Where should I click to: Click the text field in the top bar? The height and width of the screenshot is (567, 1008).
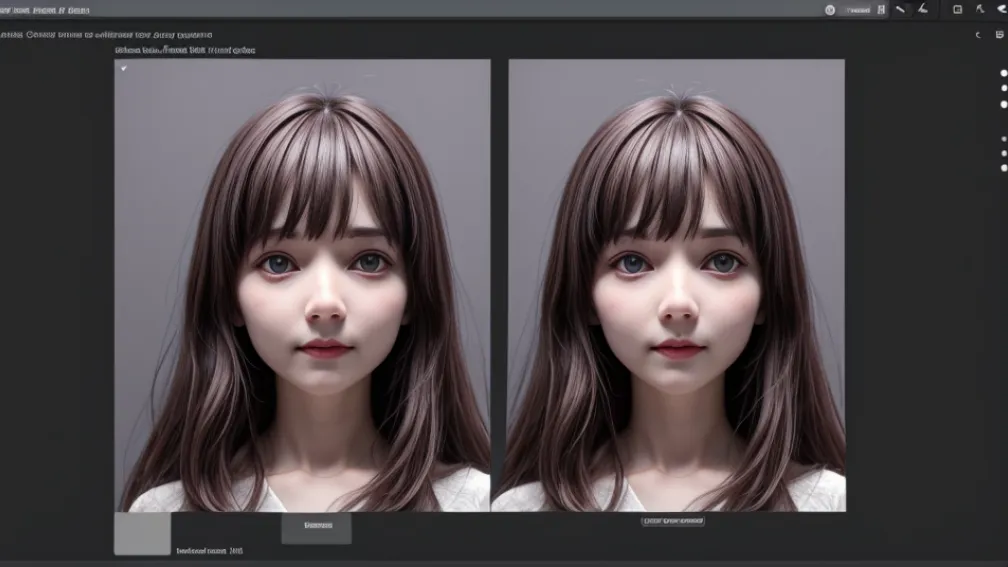coord(858,10)
